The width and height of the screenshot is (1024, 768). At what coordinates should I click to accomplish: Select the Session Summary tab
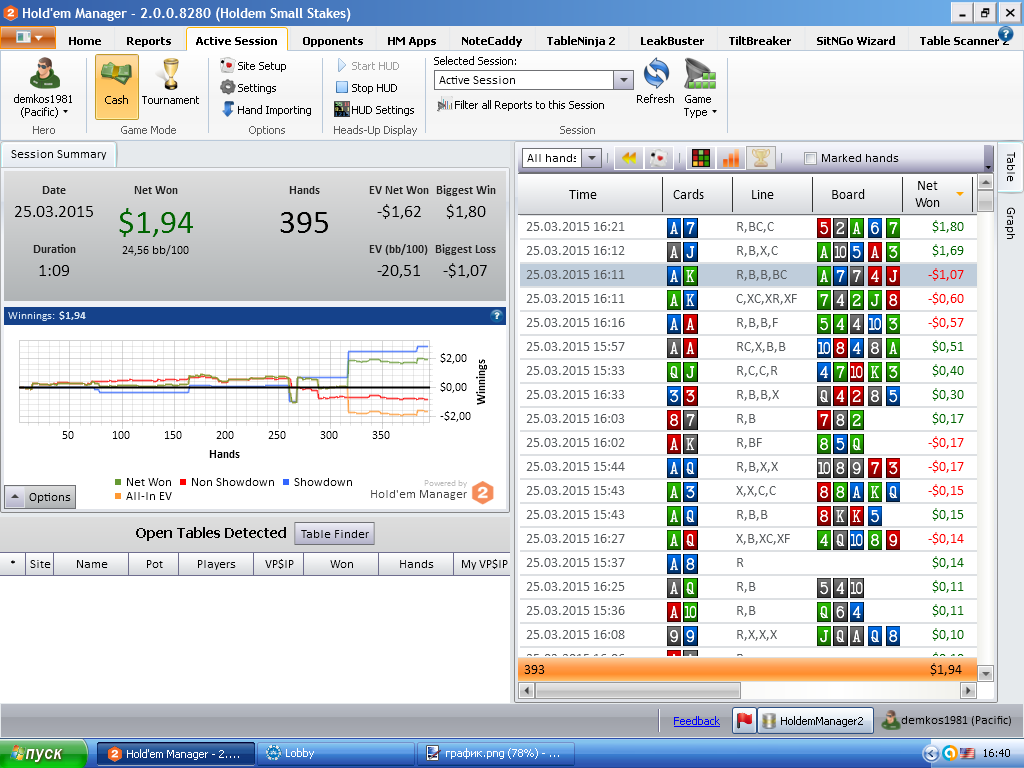click(58, 154)
